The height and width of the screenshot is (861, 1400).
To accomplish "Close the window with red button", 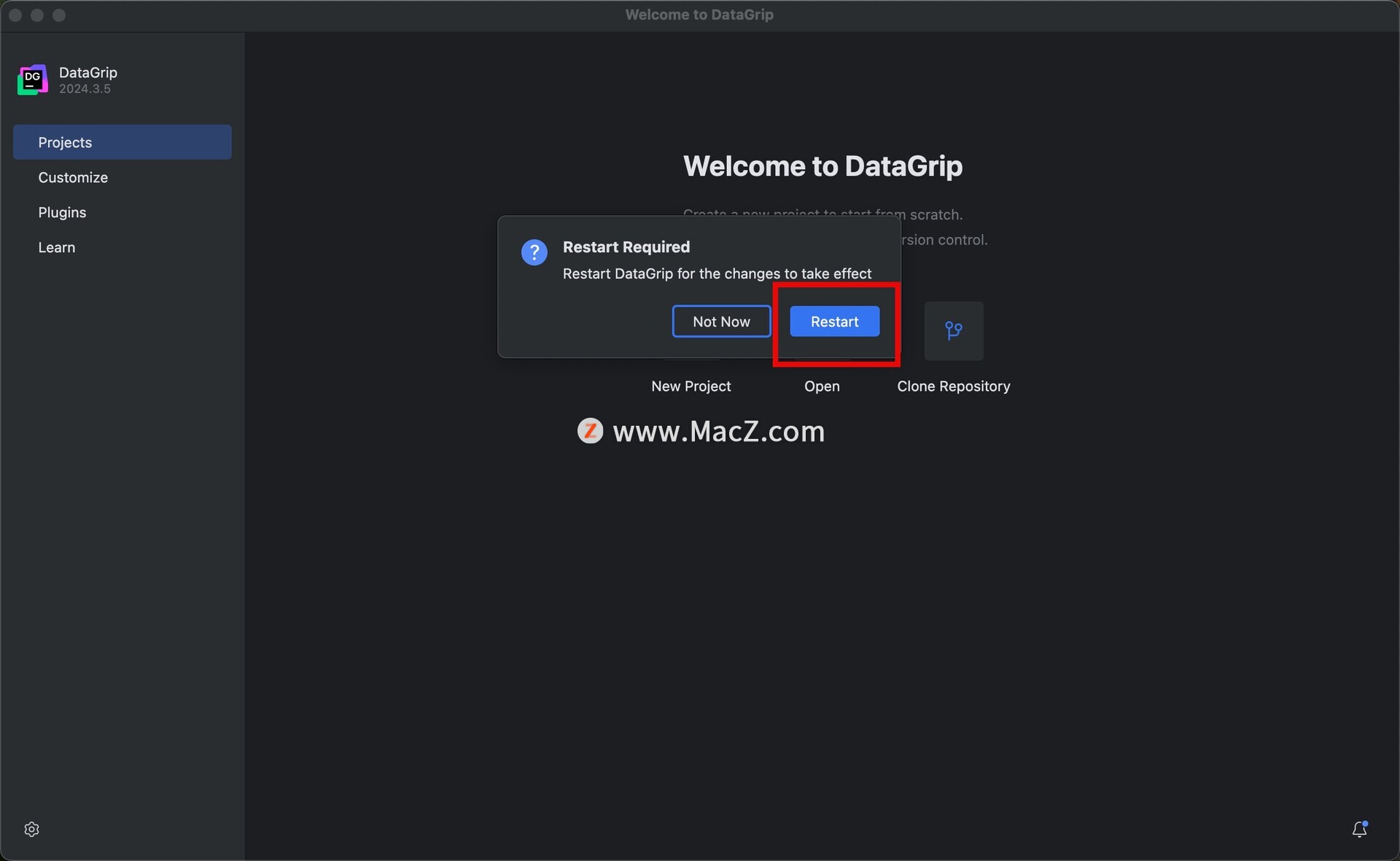I will click(15, 15).
